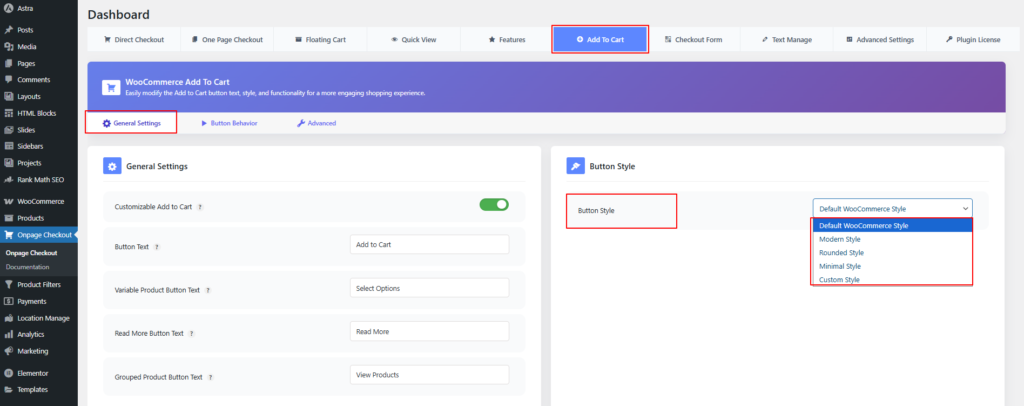The width and height of the screenshot is (1024, 406).
Task: Open the Documentation link in sidebar
Action: click(28, 267)
